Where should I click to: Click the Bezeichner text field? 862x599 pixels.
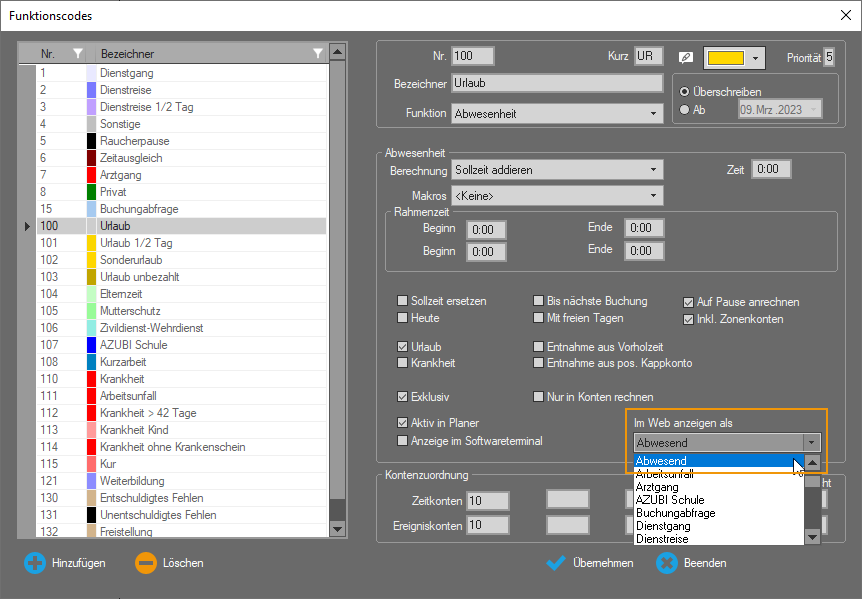[x=556, y=84]
